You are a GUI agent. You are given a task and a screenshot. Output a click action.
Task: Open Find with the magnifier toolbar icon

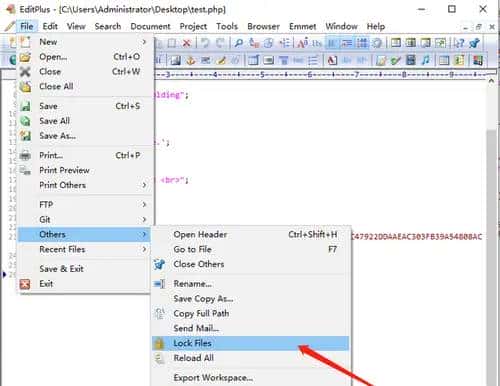click(x=239, y=43)
